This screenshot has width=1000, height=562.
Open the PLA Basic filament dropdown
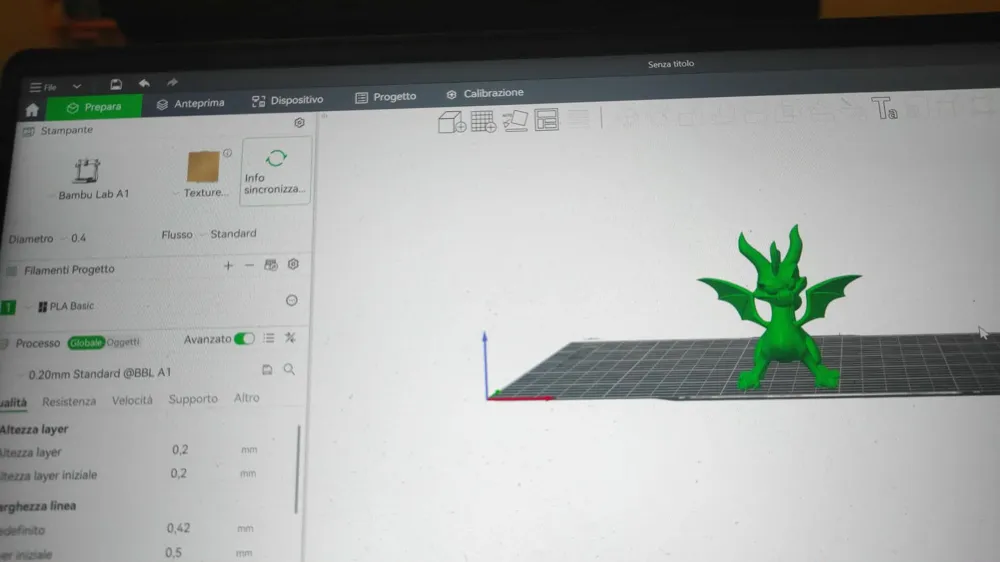coord(64,306)
